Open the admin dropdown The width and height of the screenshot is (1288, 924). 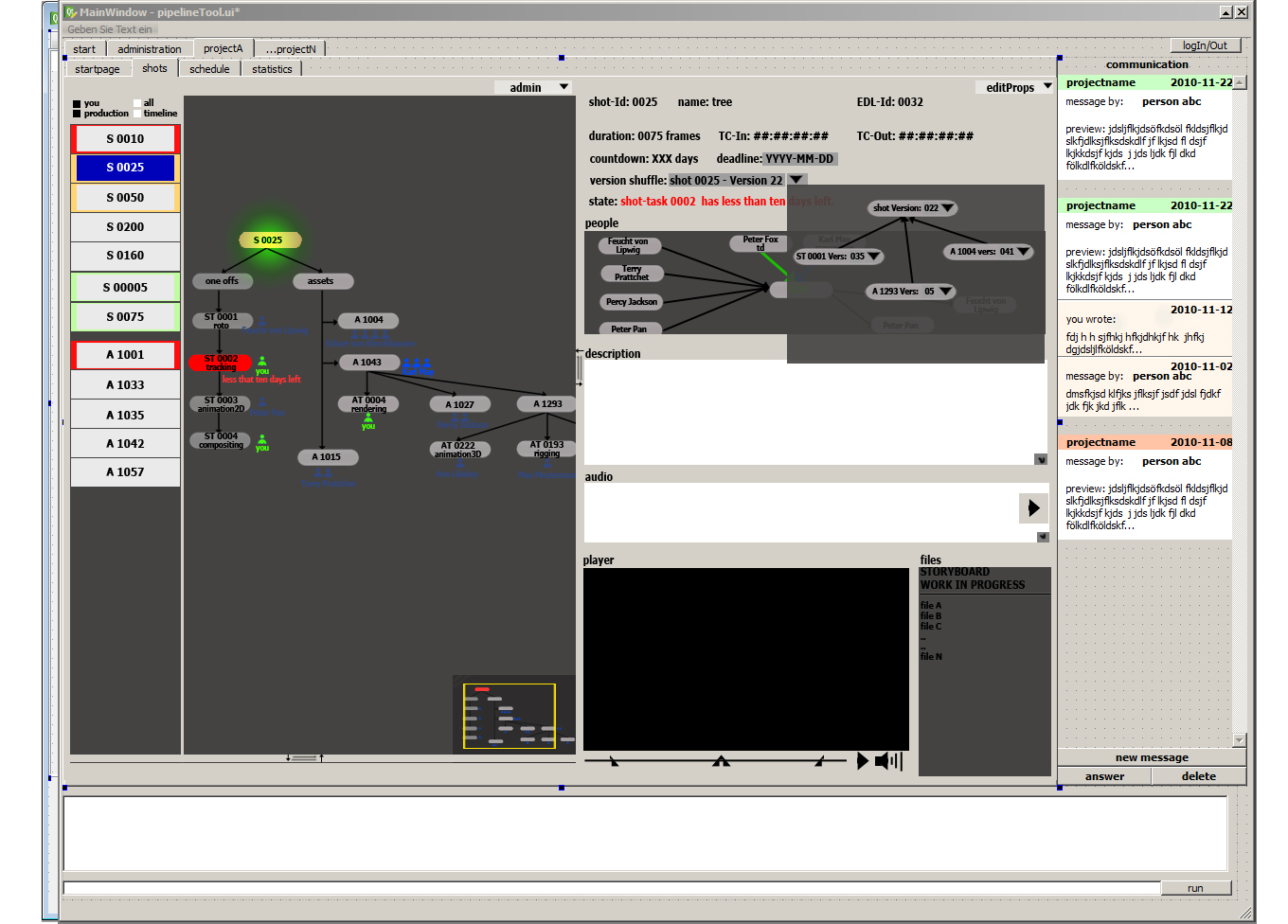[534, 87]
